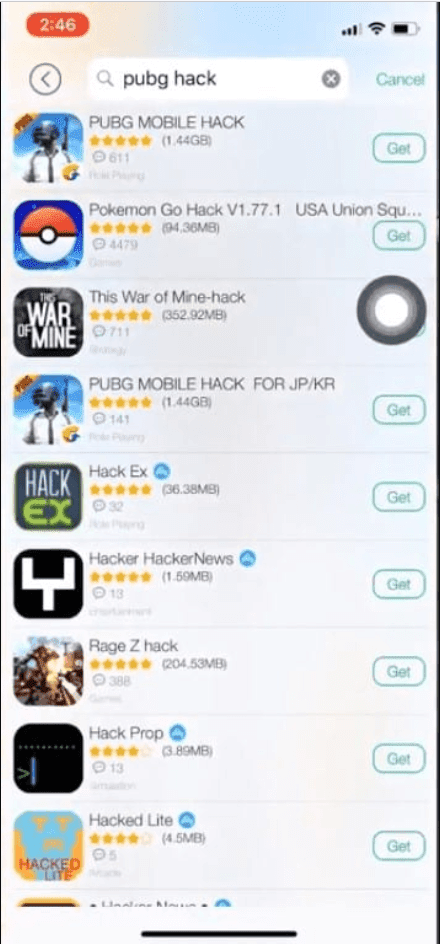Open PUBG MOBILE HACK FOR JP/KR icon
Viewport: 440px width, 944px height.
pyautogui.click(x=48, y=409)
